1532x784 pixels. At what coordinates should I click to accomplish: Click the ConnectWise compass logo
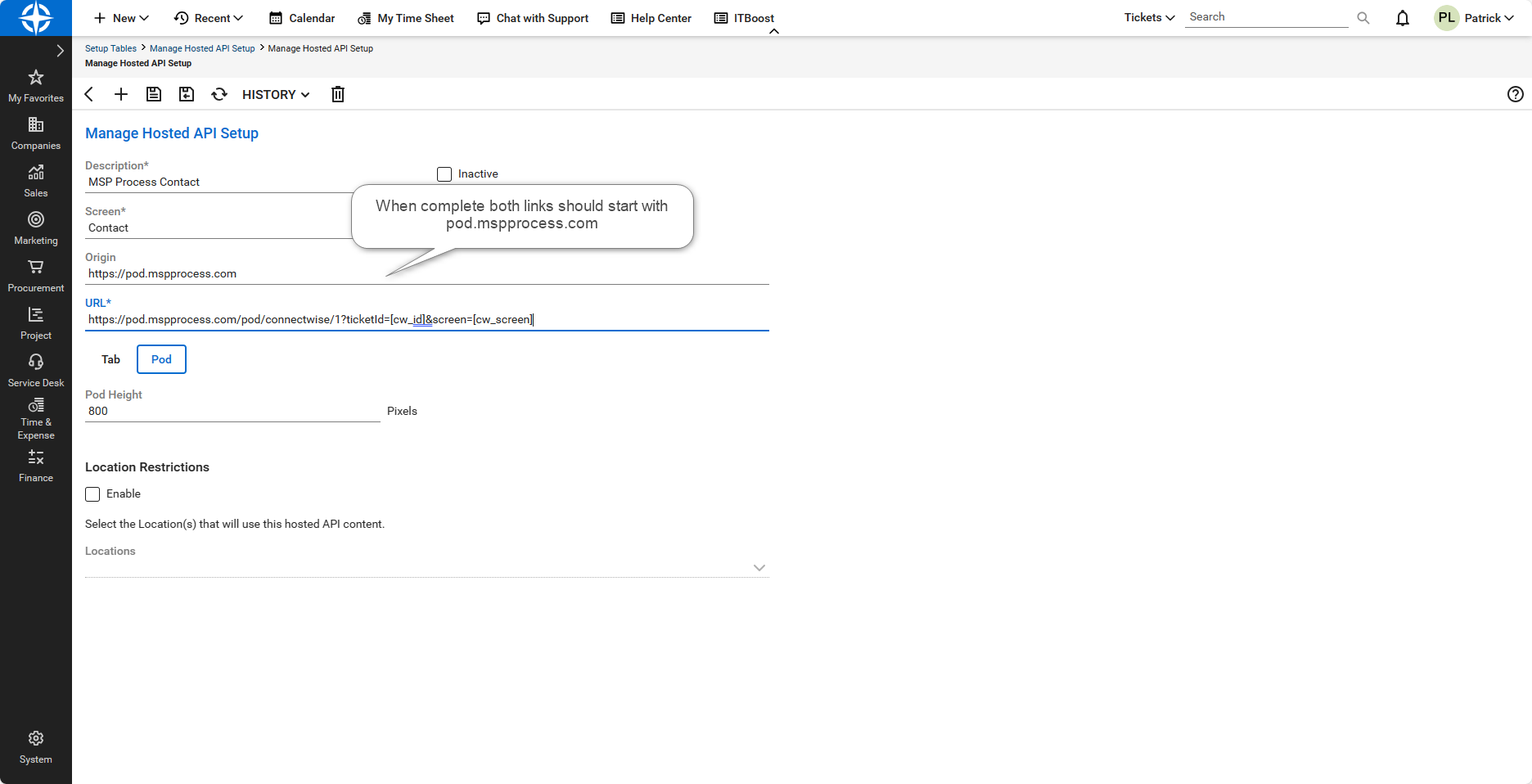tap(36, 18)
